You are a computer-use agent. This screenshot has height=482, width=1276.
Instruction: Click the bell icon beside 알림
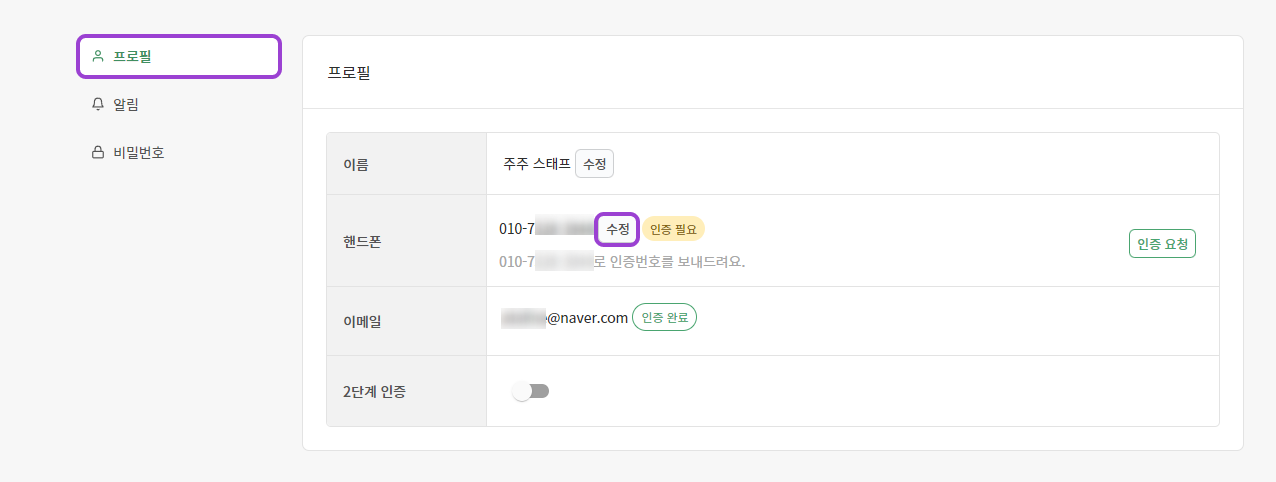[x=98, y=104]
